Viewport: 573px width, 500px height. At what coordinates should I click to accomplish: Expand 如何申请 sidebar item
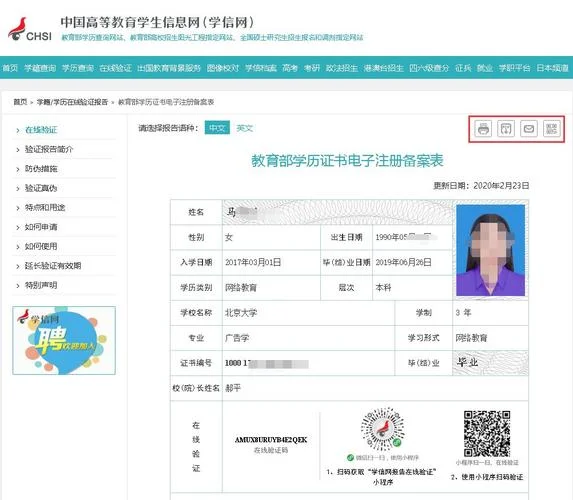[41, 227]
